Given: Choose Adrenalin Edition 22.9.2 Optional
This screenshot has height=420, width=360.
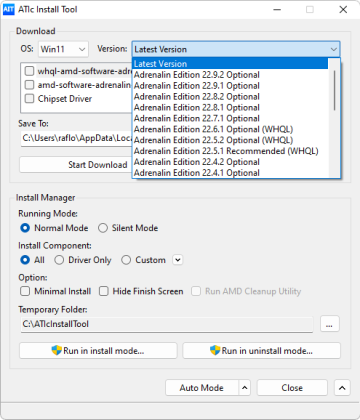Looking at the screenshot, I should coord(230,75).
